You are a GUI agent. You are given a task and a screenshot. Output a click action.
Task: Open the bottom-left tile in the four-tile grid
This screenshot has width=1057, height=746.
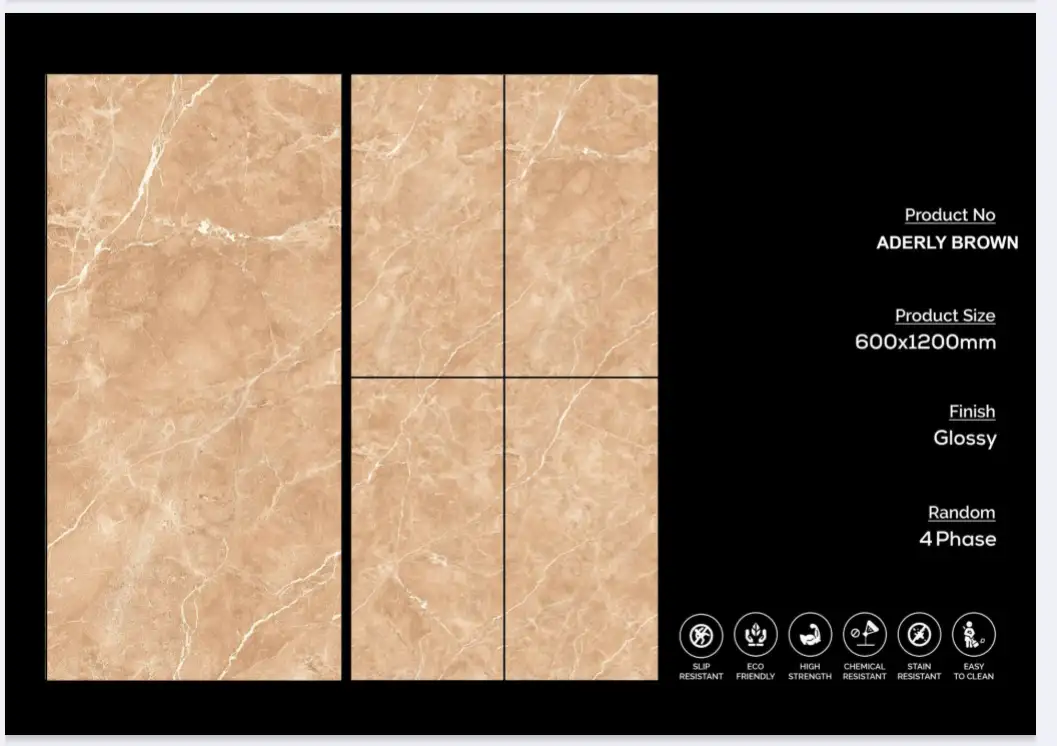click(x=427, y=530)
